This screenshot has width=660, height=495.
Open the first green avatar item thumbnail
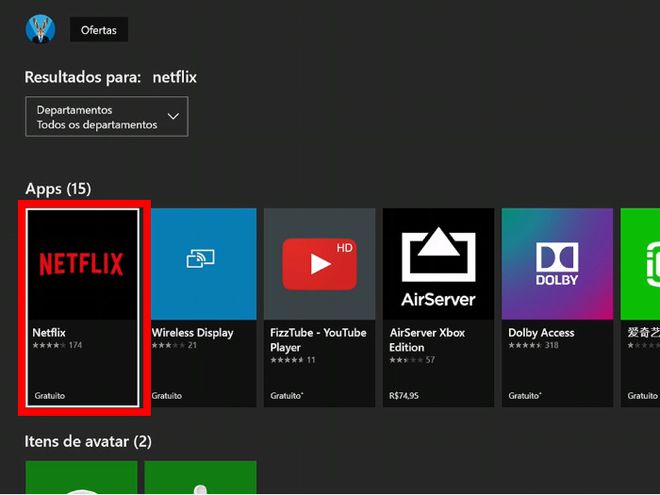[x=82, y=477]
